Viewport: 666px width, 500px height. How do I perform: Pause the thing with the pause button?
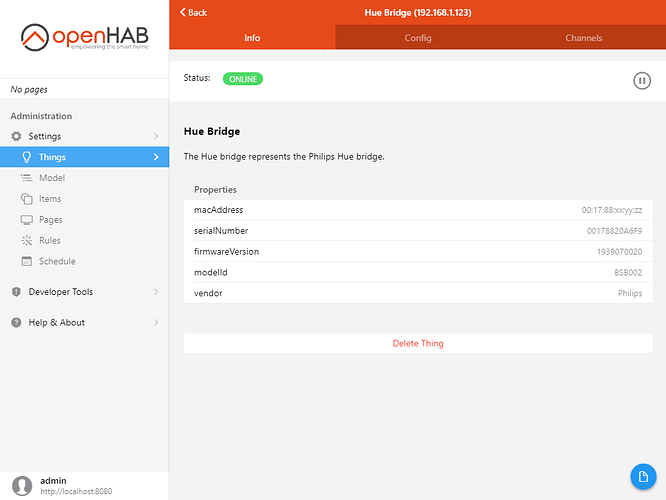pos(642,80)
